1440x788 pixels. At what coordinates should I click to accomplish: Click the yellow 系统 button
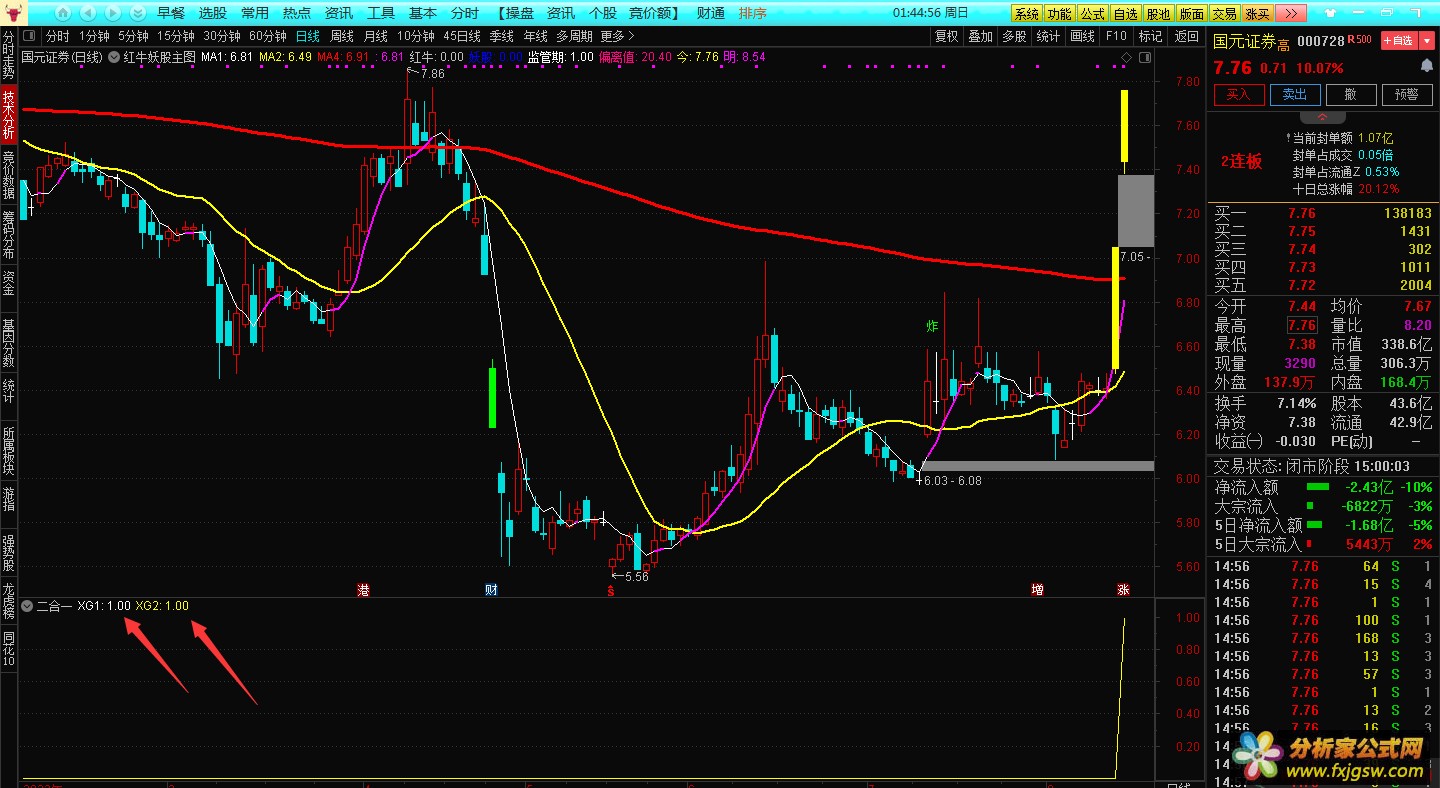click(1027, 13)
